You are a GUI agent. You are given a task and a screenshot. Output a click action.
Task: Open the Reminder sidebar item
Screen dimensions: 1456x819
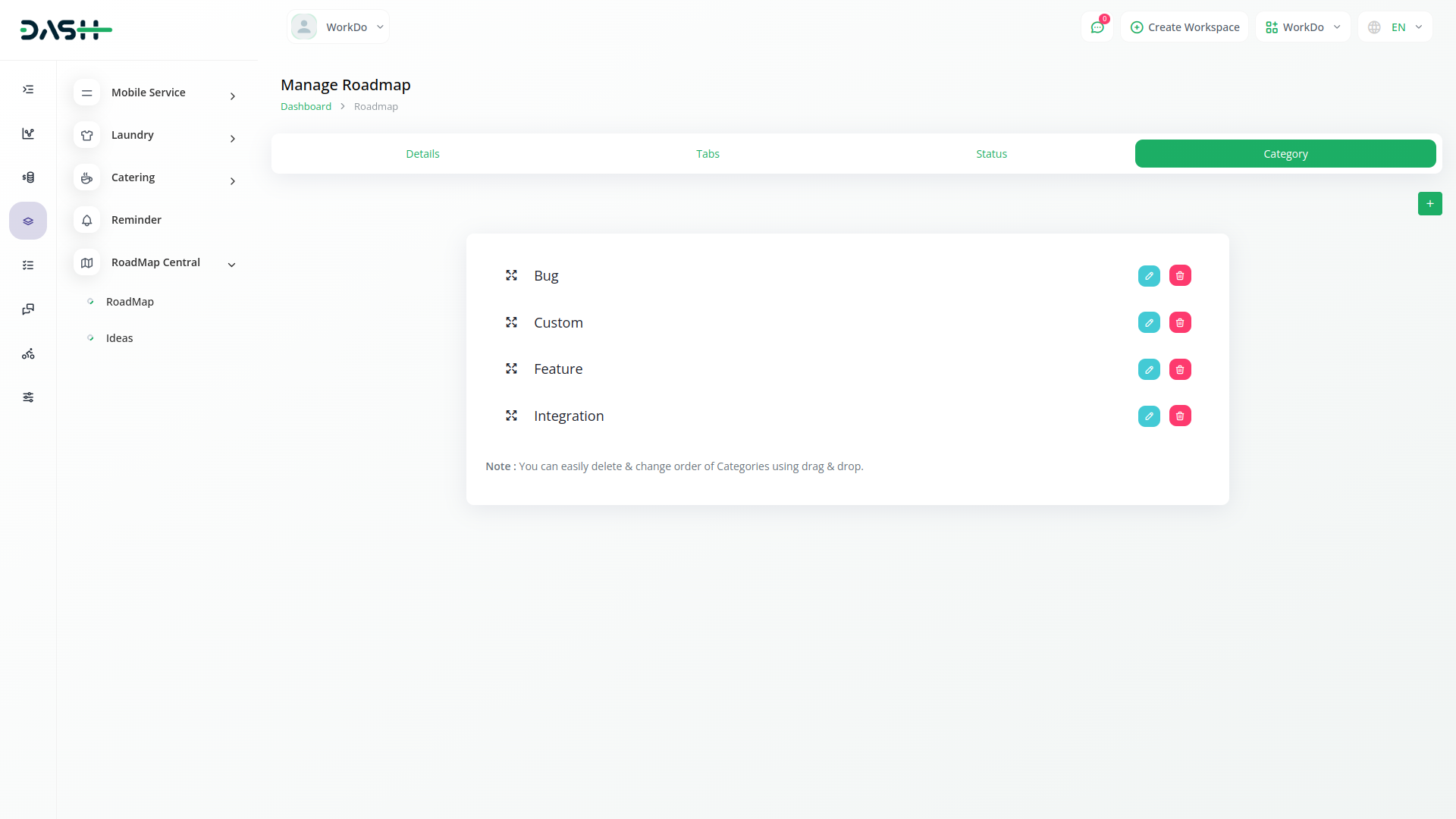(136, 220)
